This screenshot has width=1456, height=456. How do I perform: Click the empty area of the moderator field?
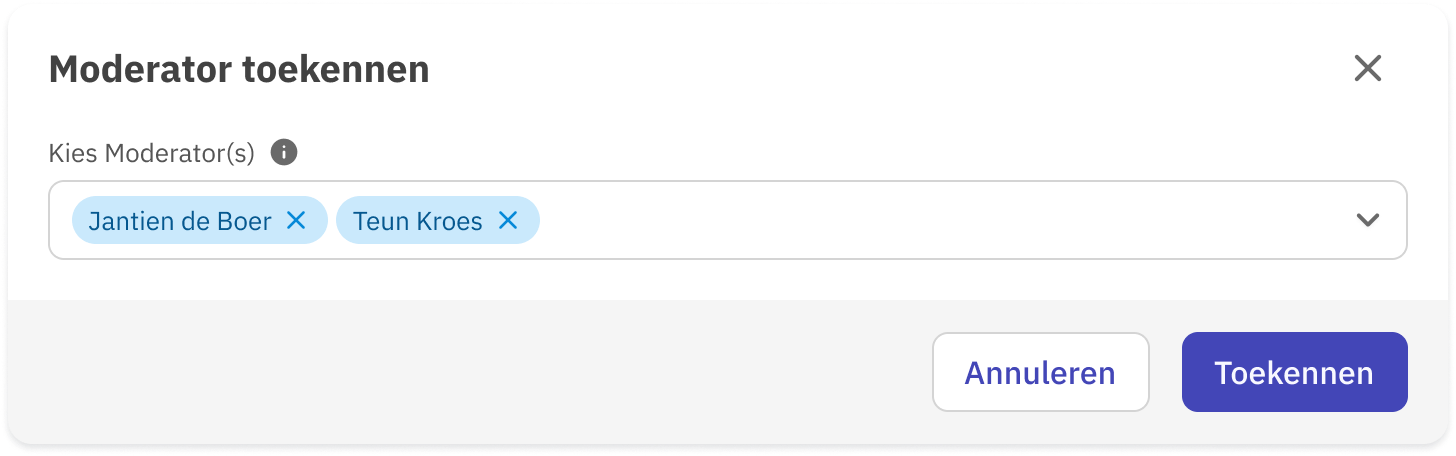[x=940, y=220]
